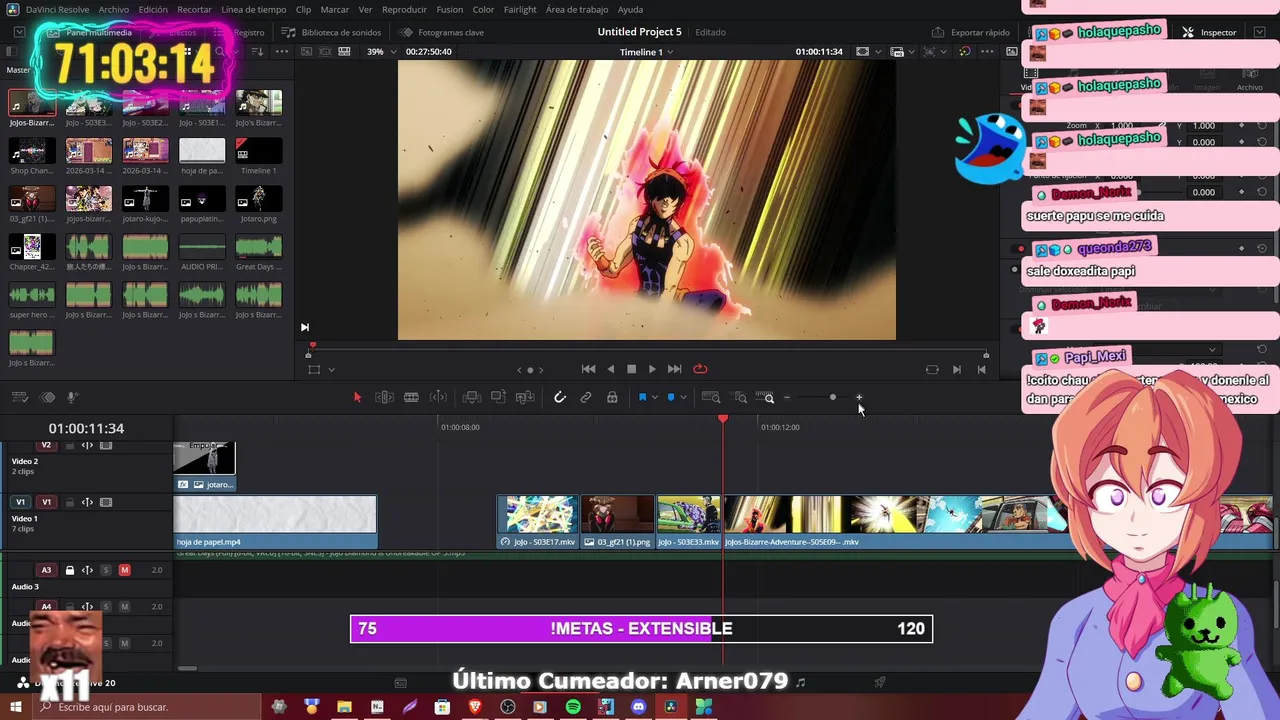Click Overwrite Clip toolbar icon
This screenshot has width=1280, height=720.
coord(498,397)
